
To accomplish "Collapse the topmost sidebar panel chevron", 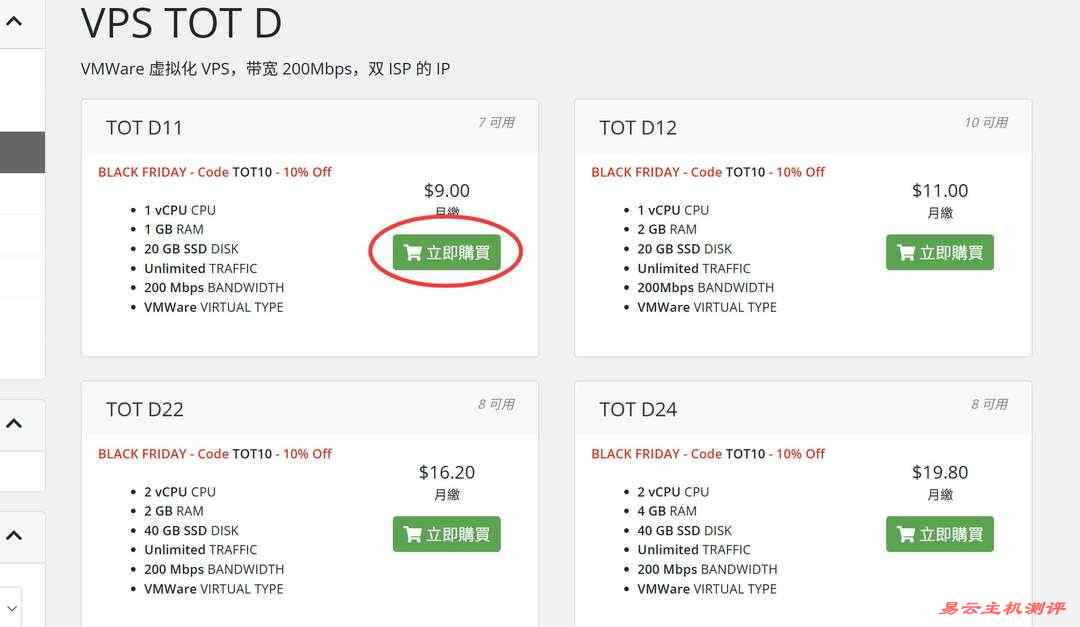I will [x=14, y=20].
